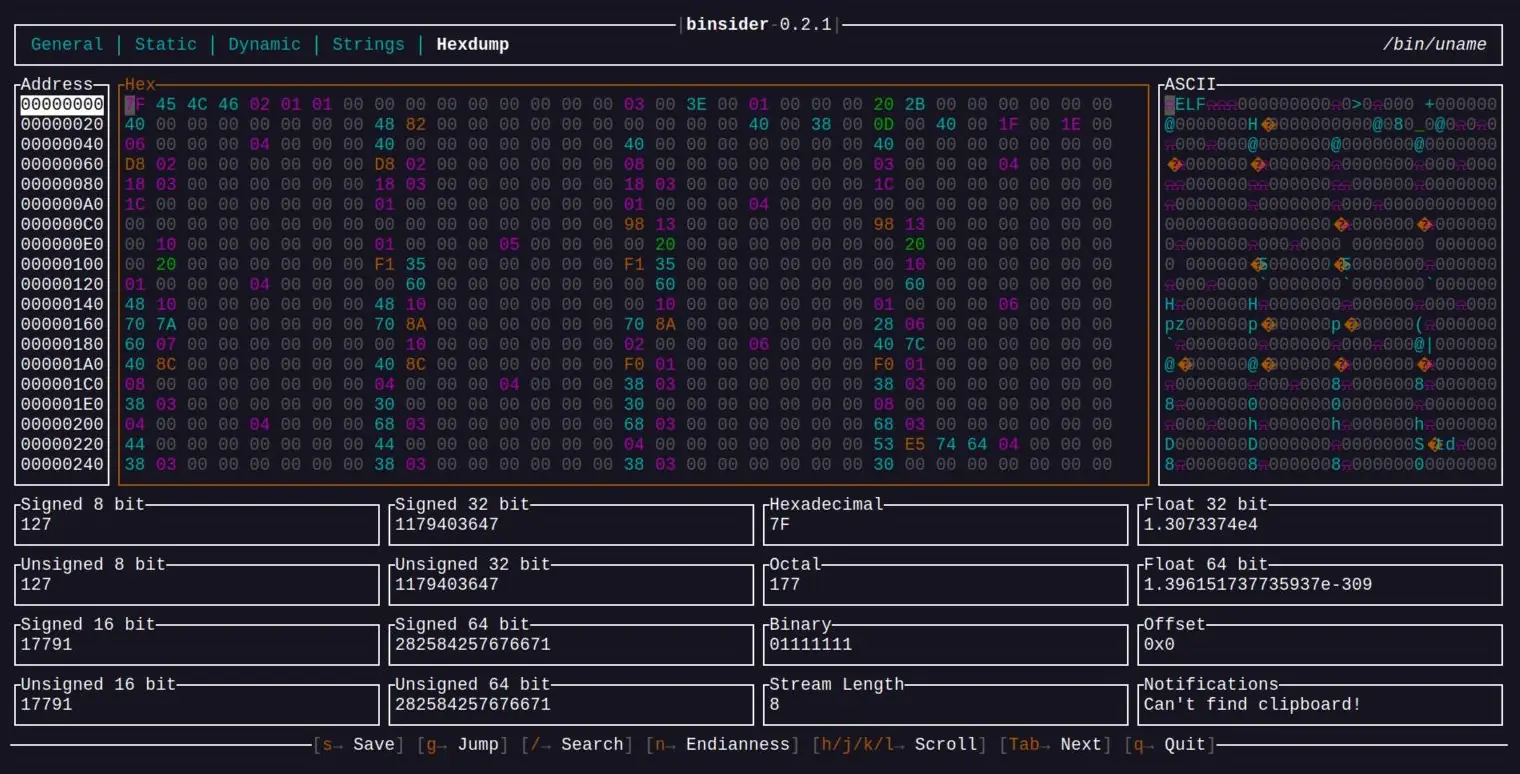Click /bin/uname file path label
The width and height of the screenshot is (1520, 774).
pyautogui.click(x=1434, y=44)
